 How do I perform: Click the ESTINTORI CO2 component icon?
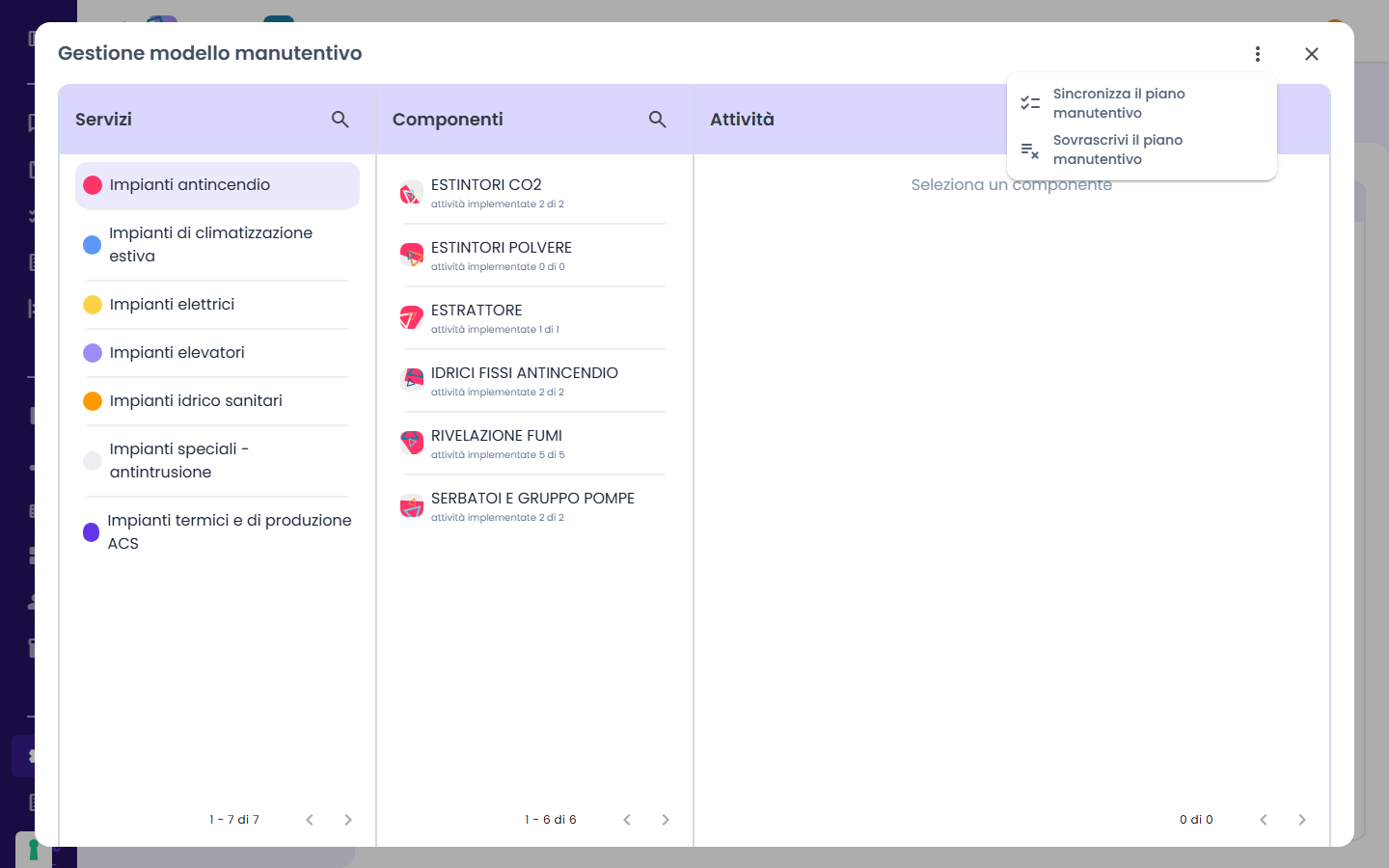[x=412, y=193]
